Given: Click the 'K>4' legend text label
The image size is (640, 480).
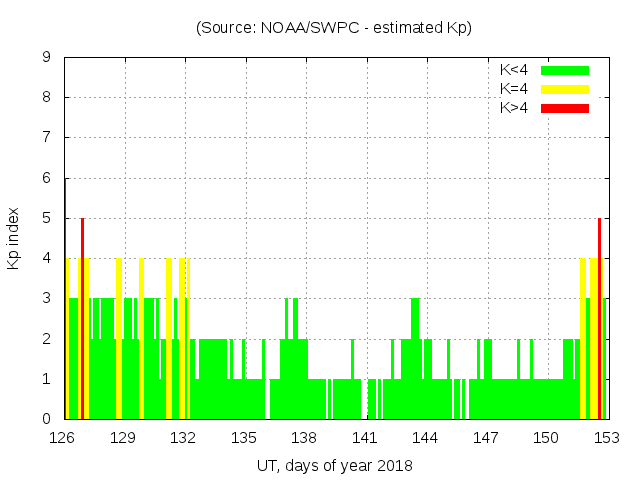Looking at the screenshot, I should click(x=514, y=108).
